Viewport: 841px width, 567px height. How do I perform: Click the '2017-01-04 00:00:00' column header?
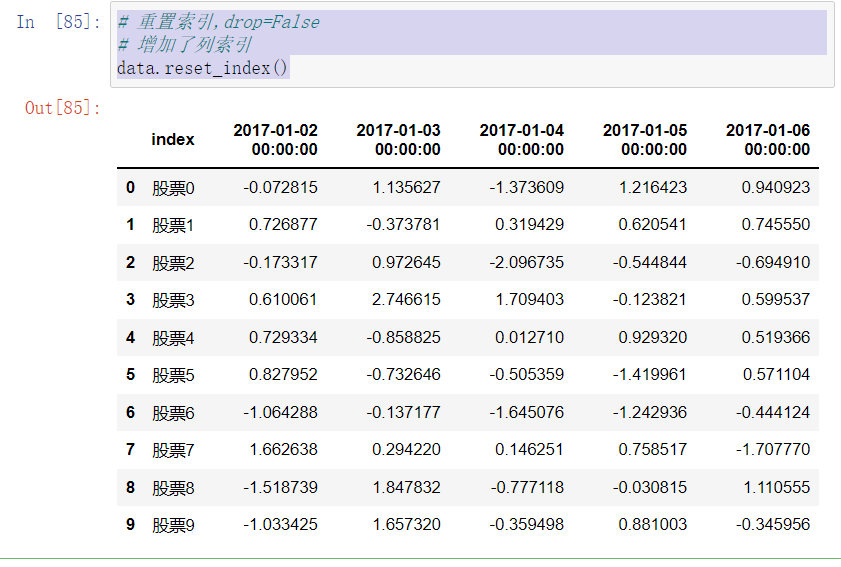[x=521, y=139]
